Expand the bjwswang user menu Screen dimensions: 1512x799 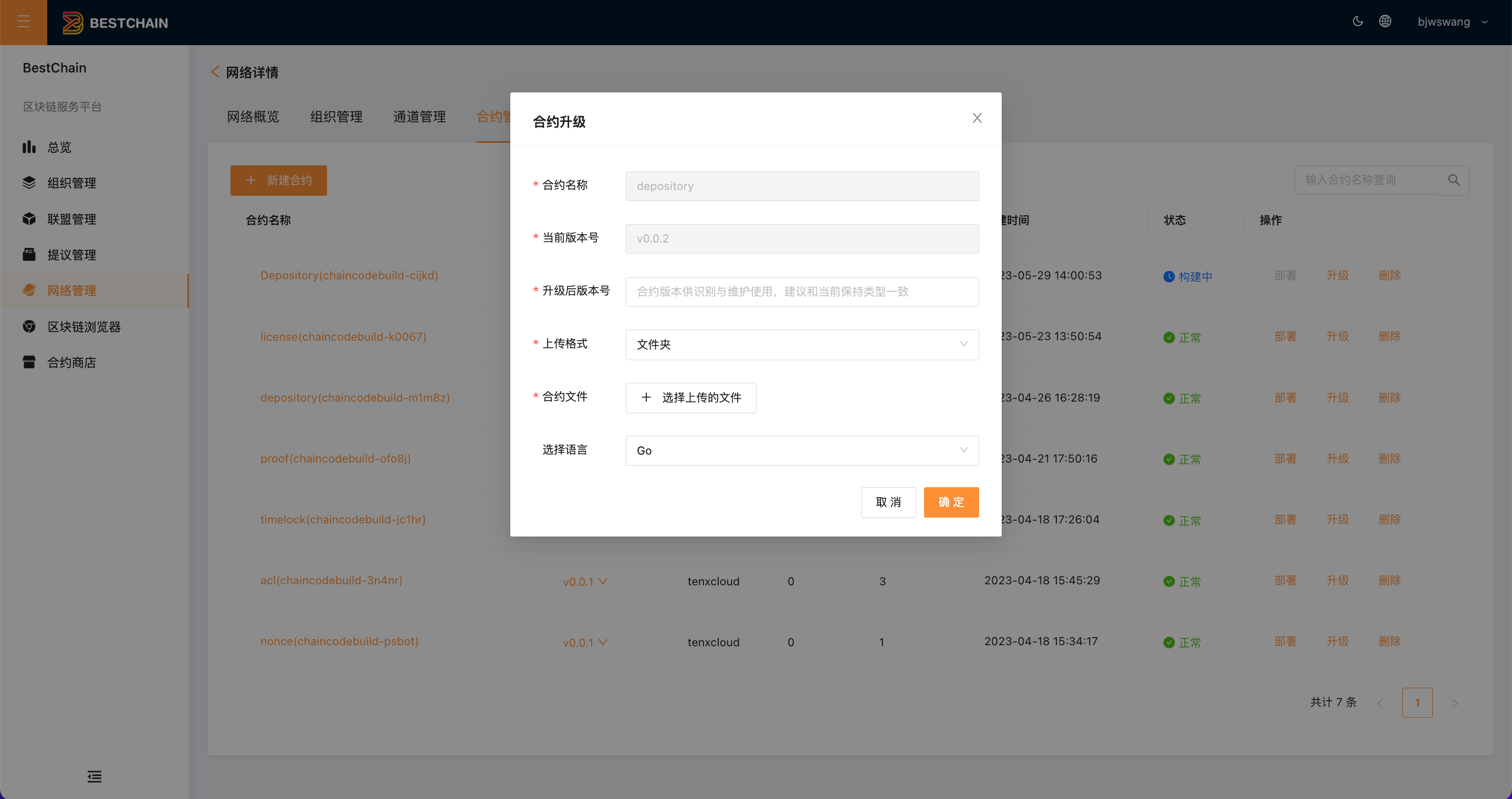click(x=1452, y=22)
